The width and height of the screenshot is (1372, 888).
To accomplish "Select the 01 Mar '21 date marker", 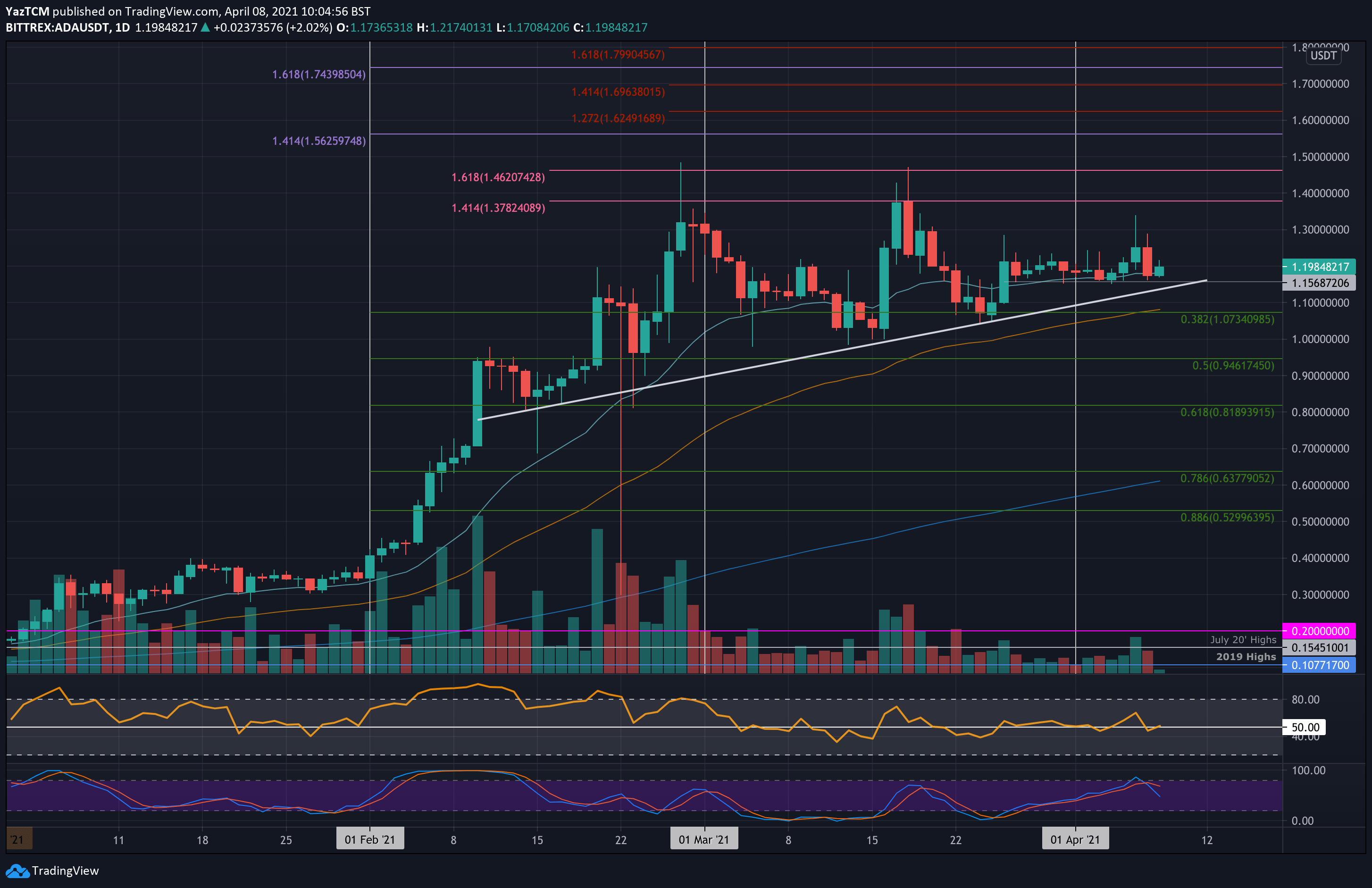I will click(704, 839).
